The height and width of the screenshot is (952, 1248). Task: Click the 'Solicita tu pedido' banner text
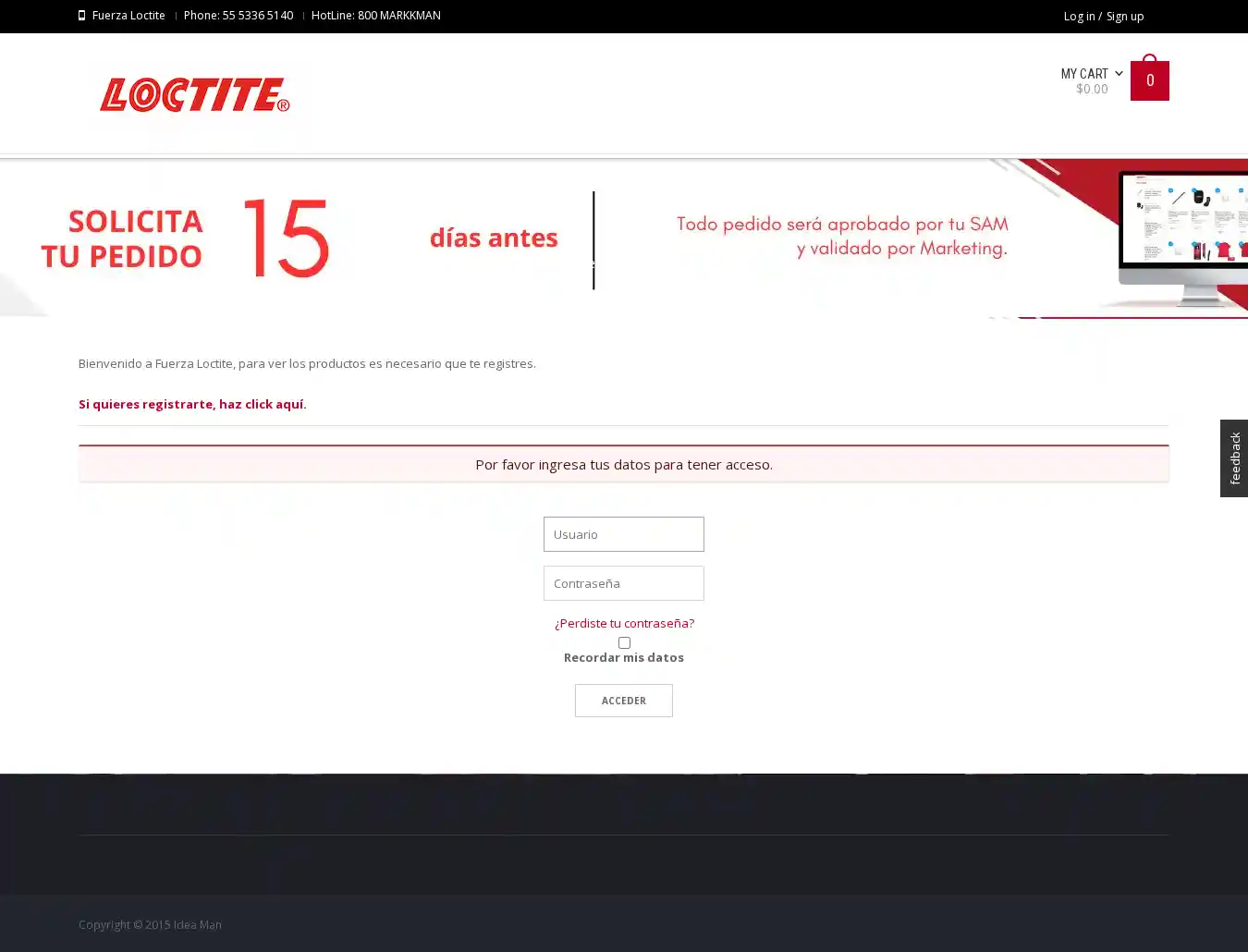[122, 238]
